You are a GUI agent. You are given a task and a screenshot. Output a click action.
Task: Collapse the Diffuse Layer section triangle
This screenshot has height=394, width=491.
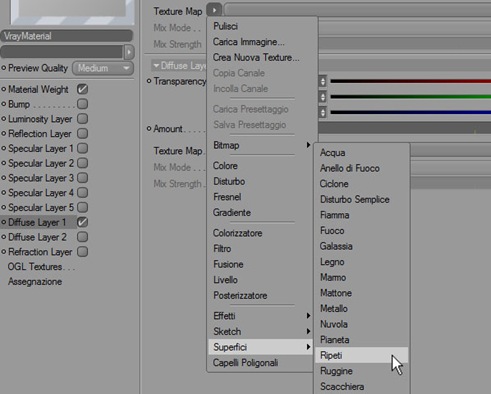pos(156,66)
